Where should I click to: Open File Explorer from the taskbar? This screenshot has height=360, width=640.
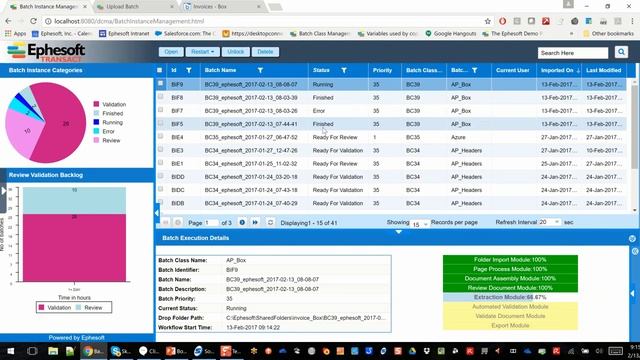[x=53, y=351]
